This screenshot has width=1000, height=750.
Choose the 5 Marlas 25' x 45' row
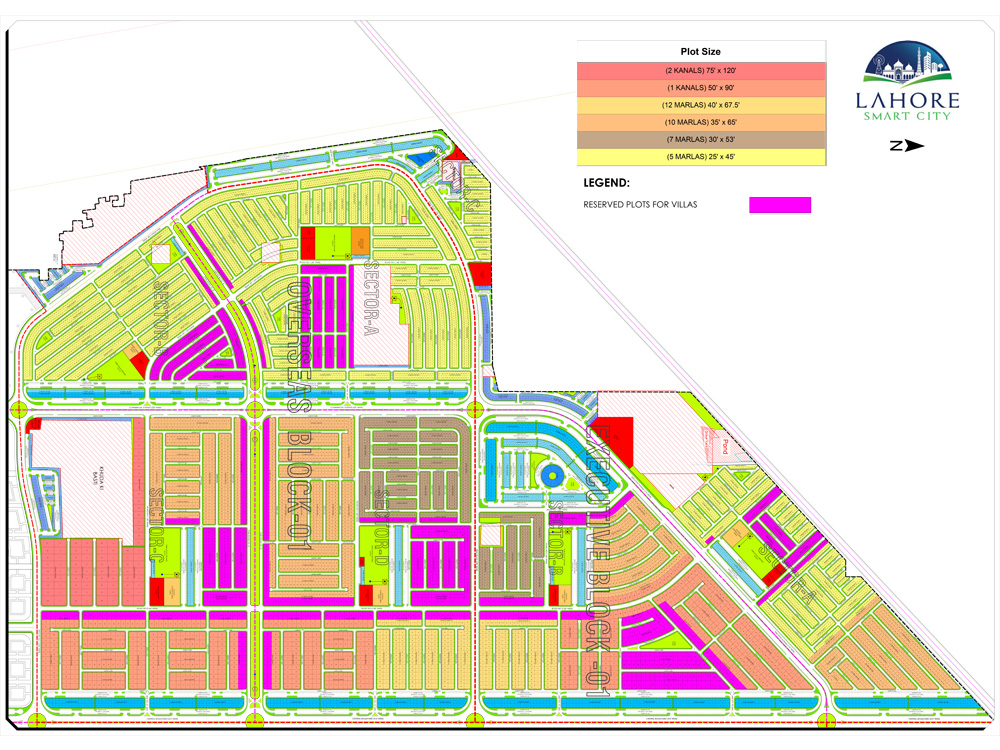point(701,157)
